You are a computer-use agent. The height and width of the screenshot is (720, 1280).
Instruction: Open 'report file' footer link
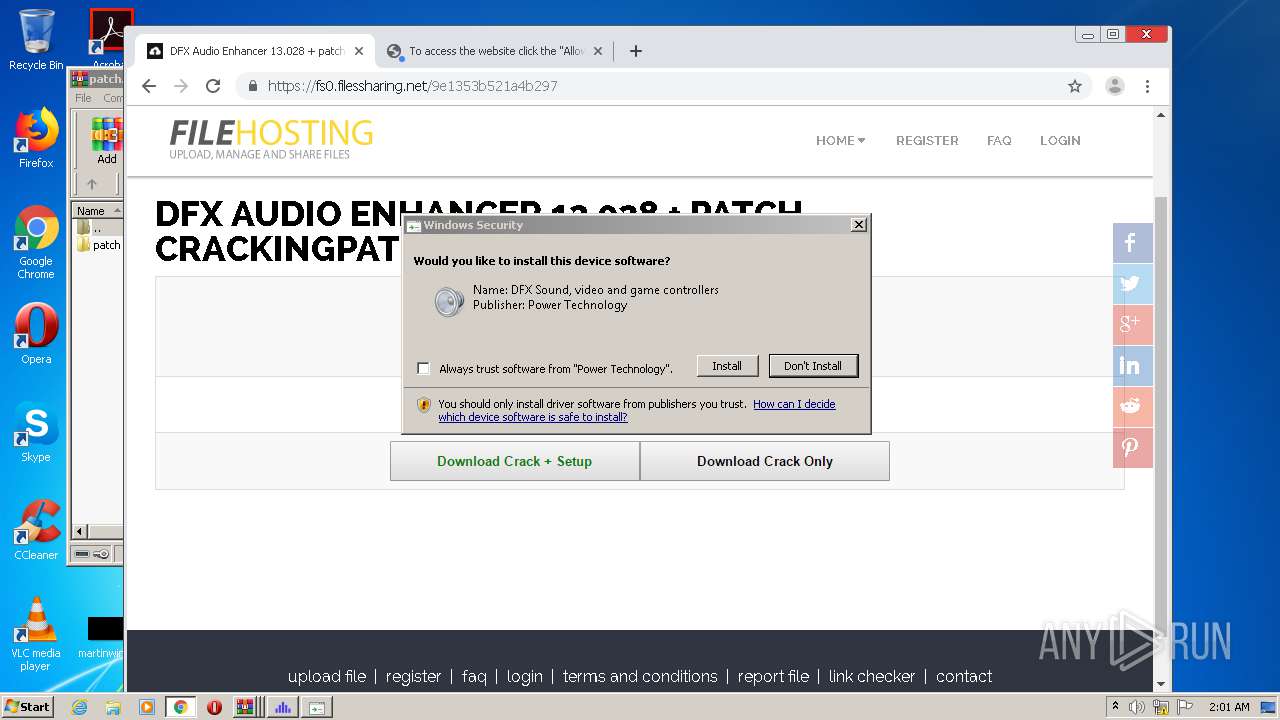tap(773, 677)
